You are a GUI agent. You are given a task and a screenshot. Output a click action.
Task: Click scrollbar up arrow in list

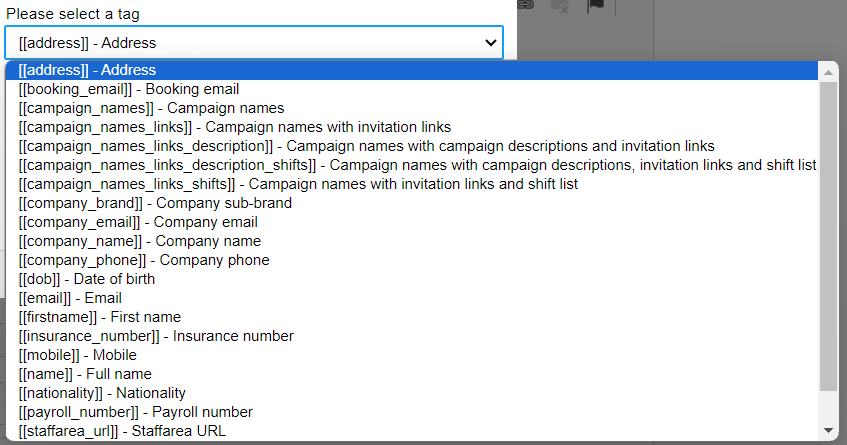pyautogui.click(x=828, y=72)
